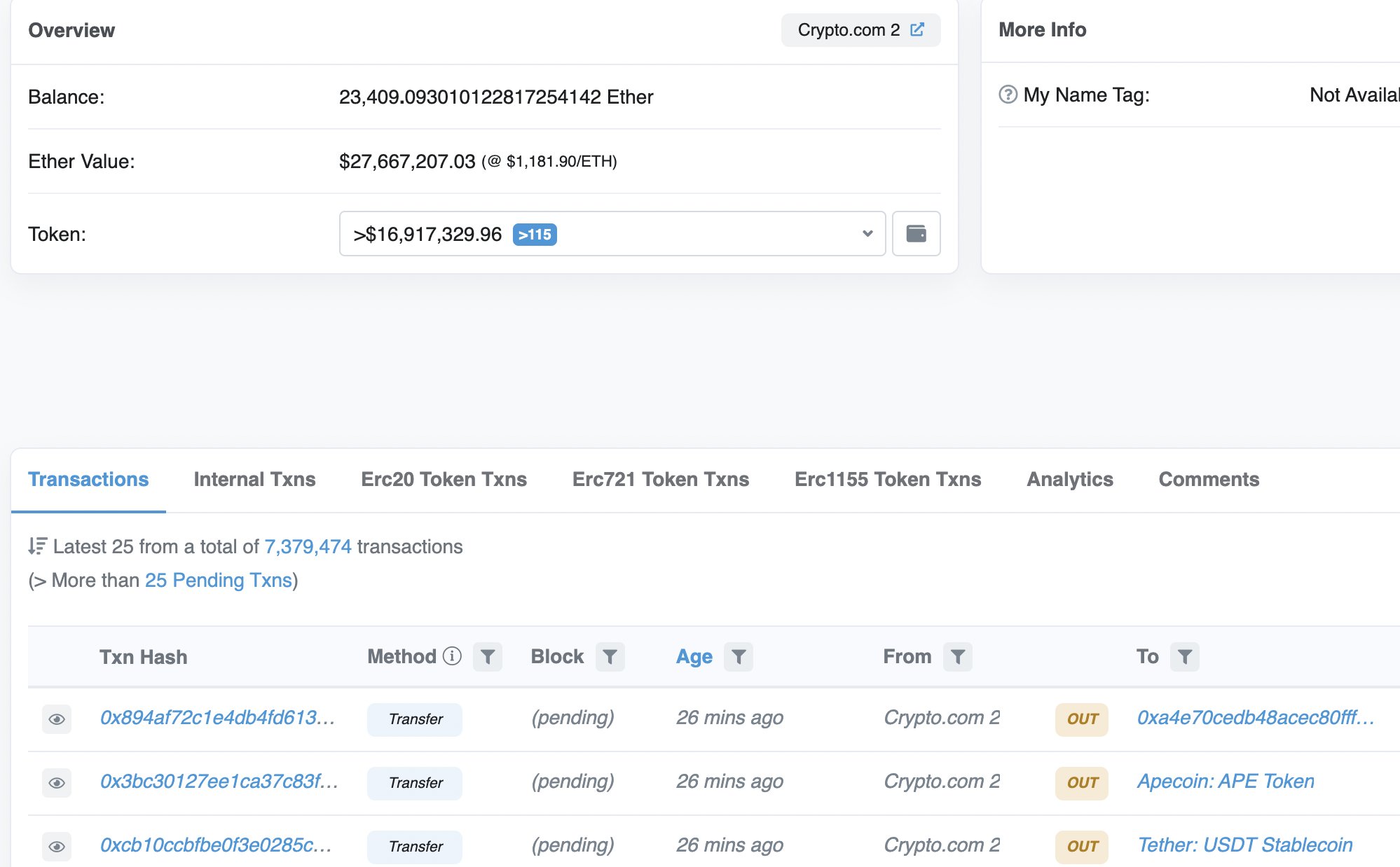Show details of second transaction with eye icon
The height and width of the screenshot is (867, 1400).
pos(57,782)
